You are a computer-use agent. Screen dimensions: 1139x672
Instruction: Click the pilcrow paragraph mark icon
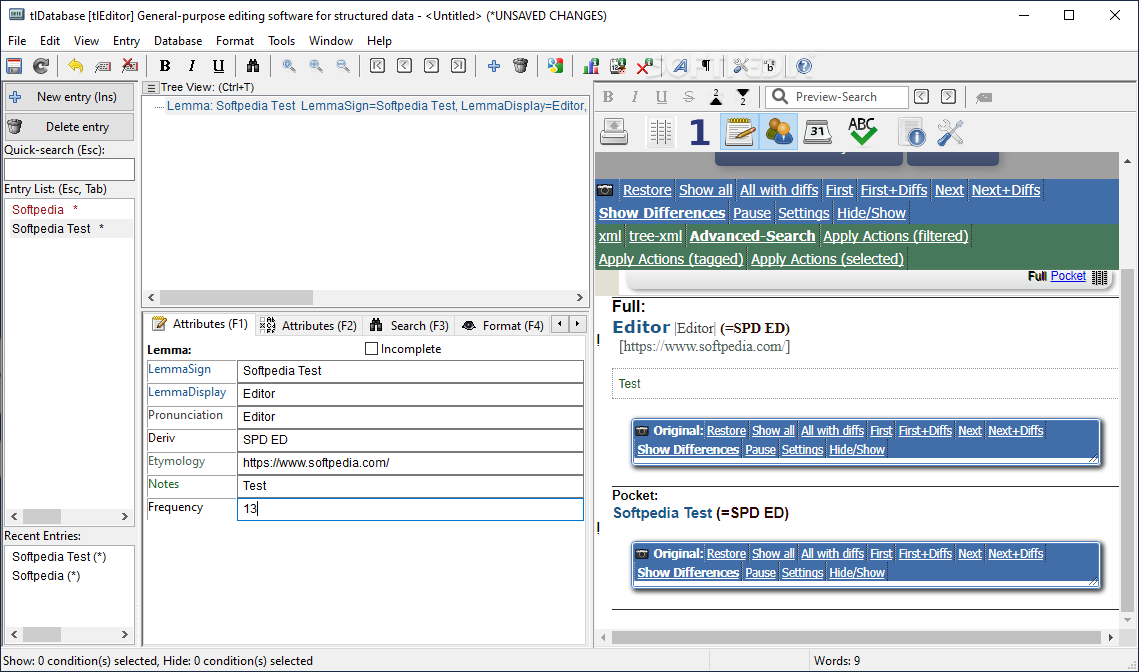[706, 66]
